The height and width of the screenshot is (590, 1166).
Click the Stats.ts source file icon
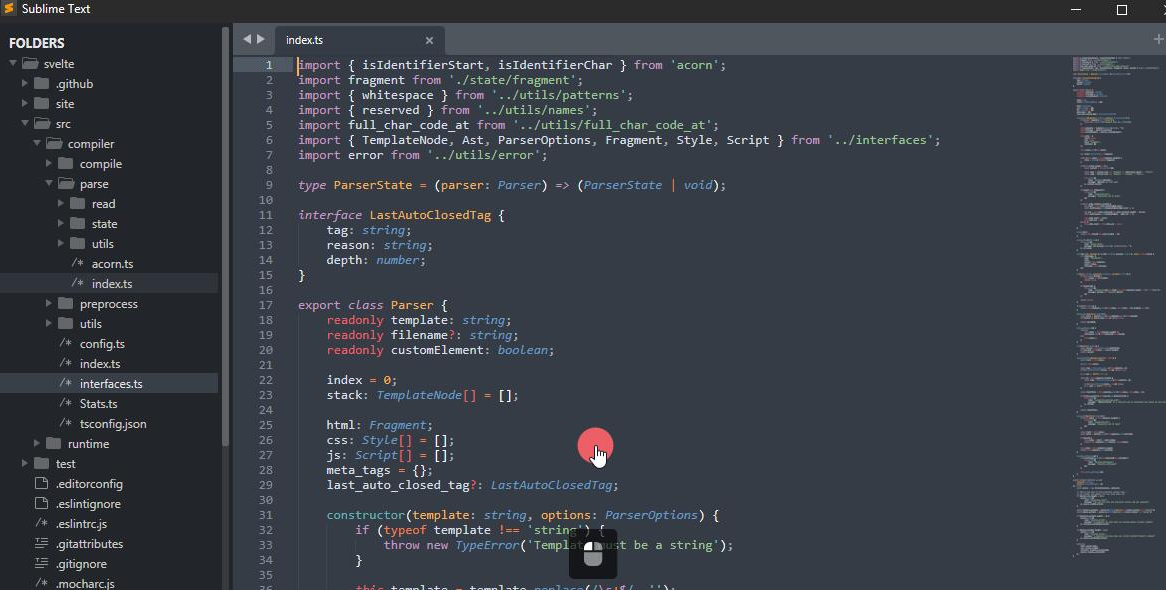pos(65,403)
